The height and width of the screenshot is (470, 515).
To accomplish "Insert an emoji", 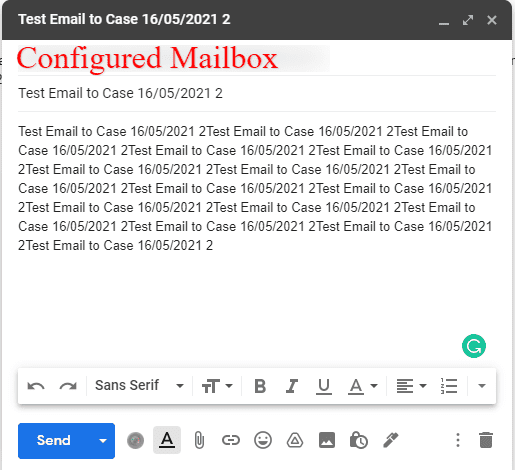I will [263, 440].
